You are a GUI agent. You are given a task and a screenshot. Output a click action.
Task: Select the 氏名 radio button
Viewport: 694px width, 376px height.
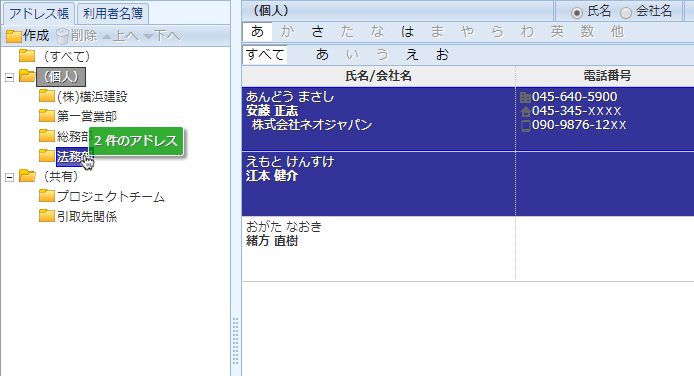click(577, 13)
